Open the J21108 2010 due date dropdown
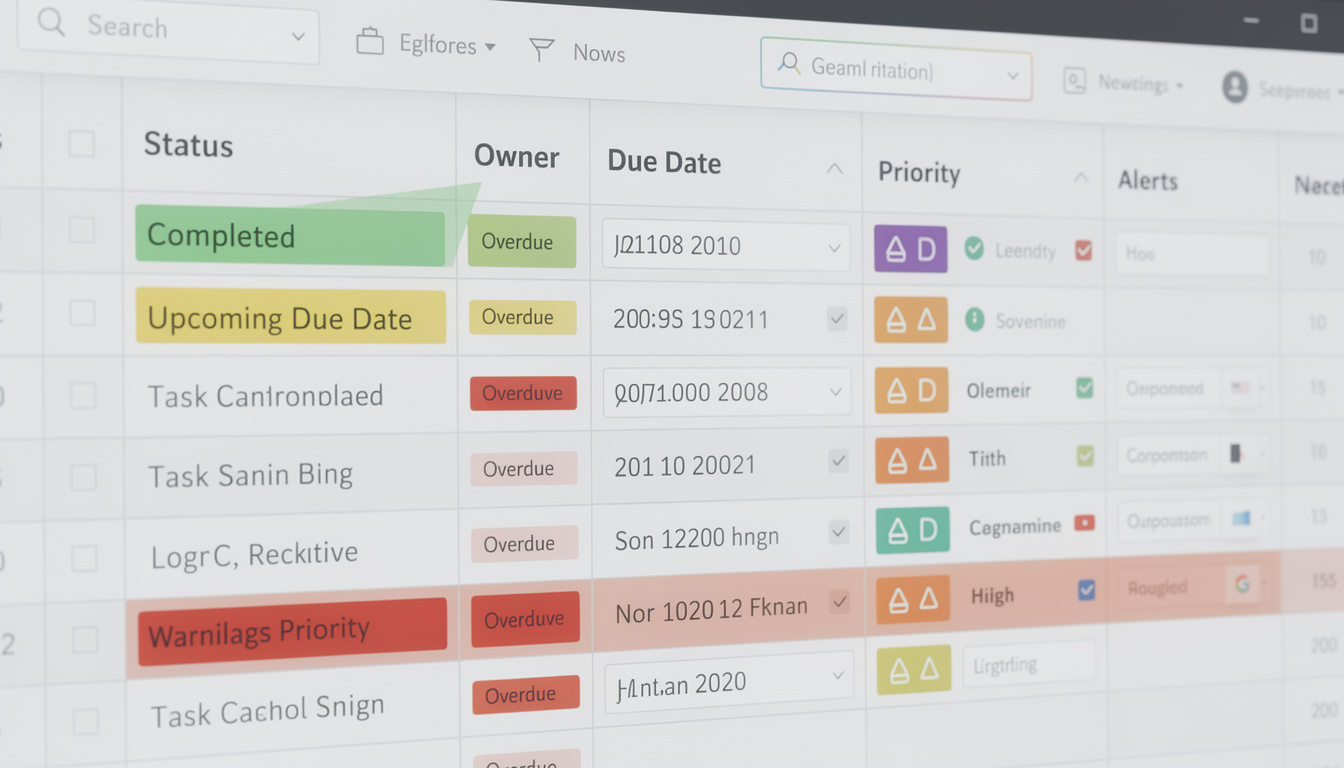The height and width of the screenshot is (768, 1344). click(836, 248)
